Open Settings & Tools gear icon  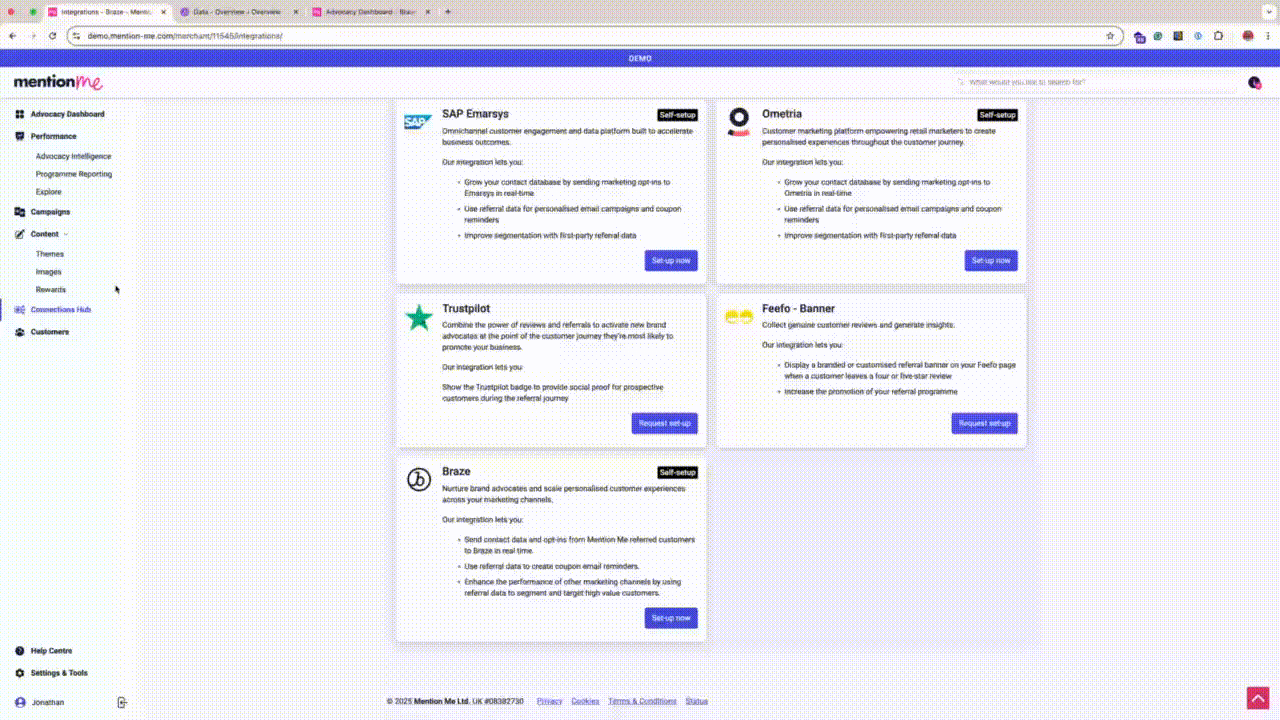pyautogui.click(x=20, y=673)
